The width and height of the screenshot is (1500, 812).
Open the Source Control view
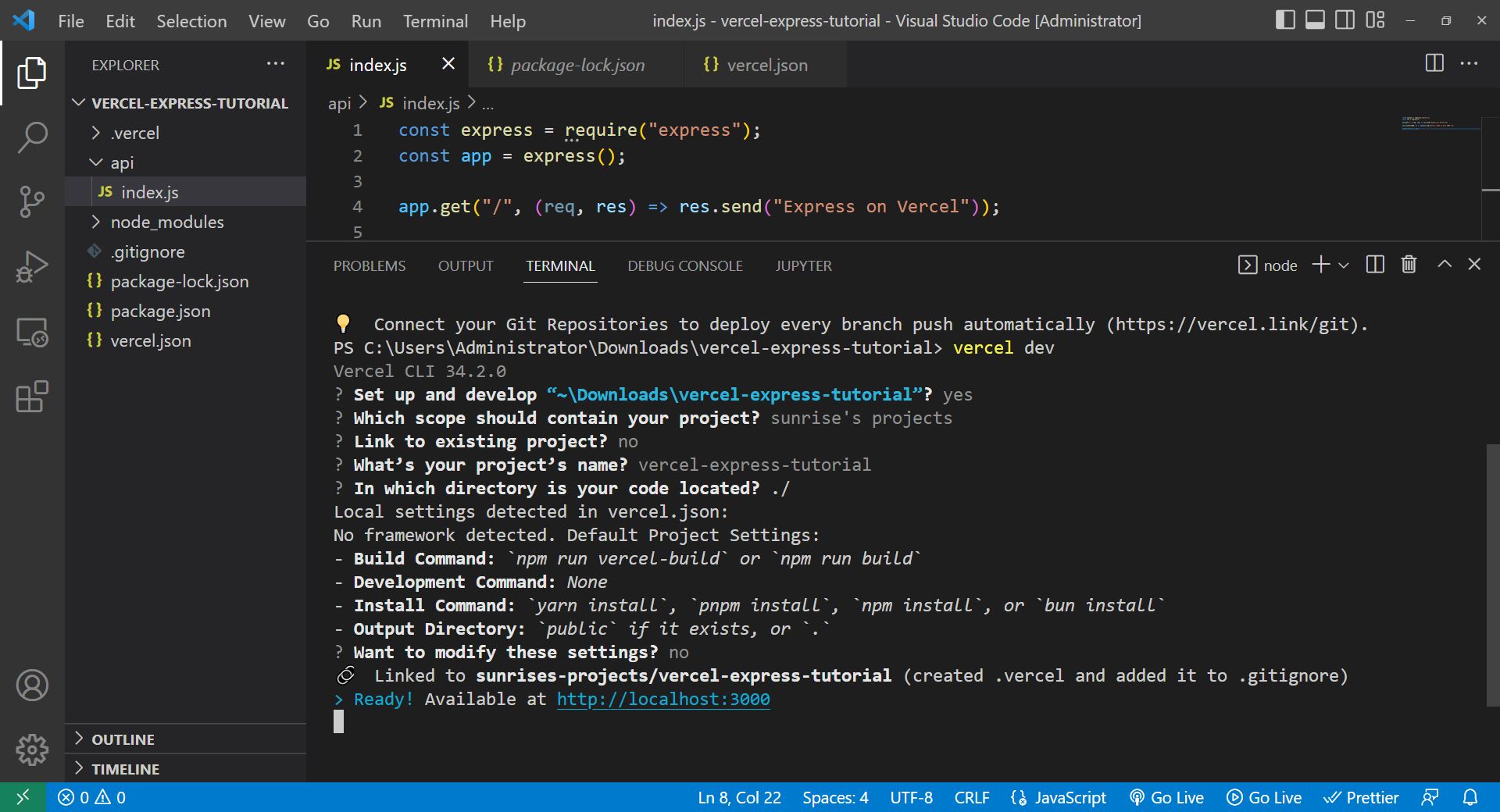32,201
